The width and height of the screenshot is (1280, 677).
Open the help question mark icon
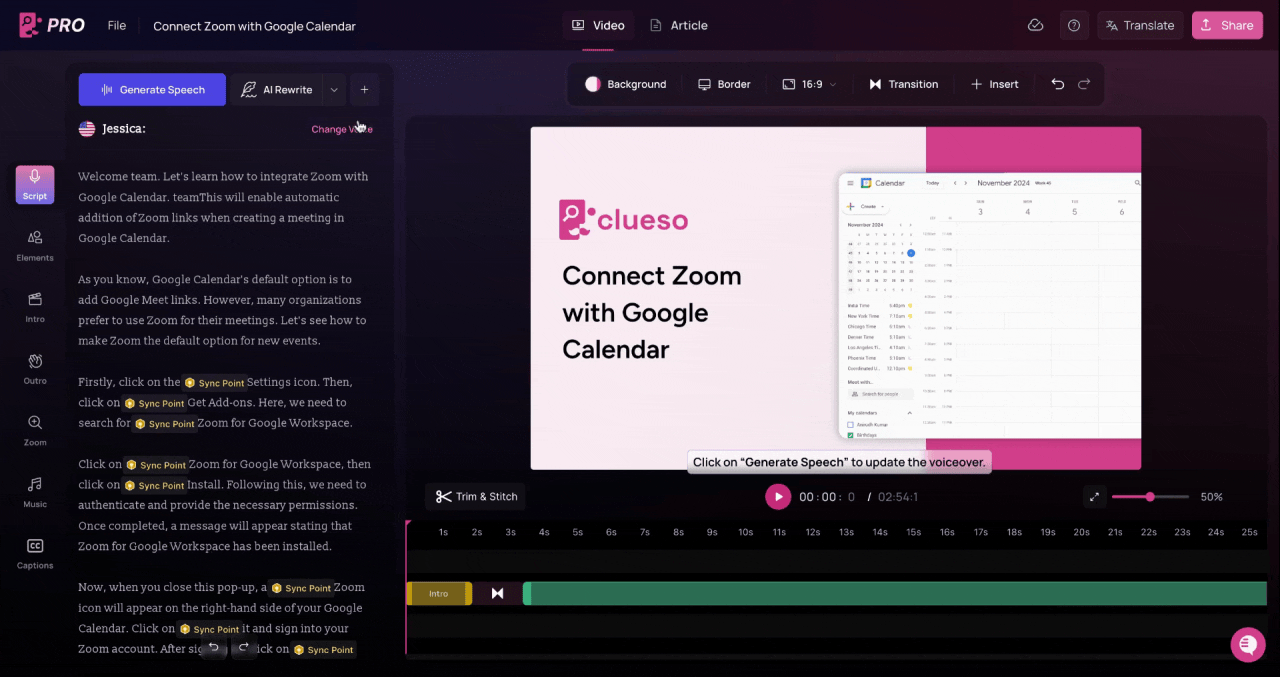[1074, 25]
